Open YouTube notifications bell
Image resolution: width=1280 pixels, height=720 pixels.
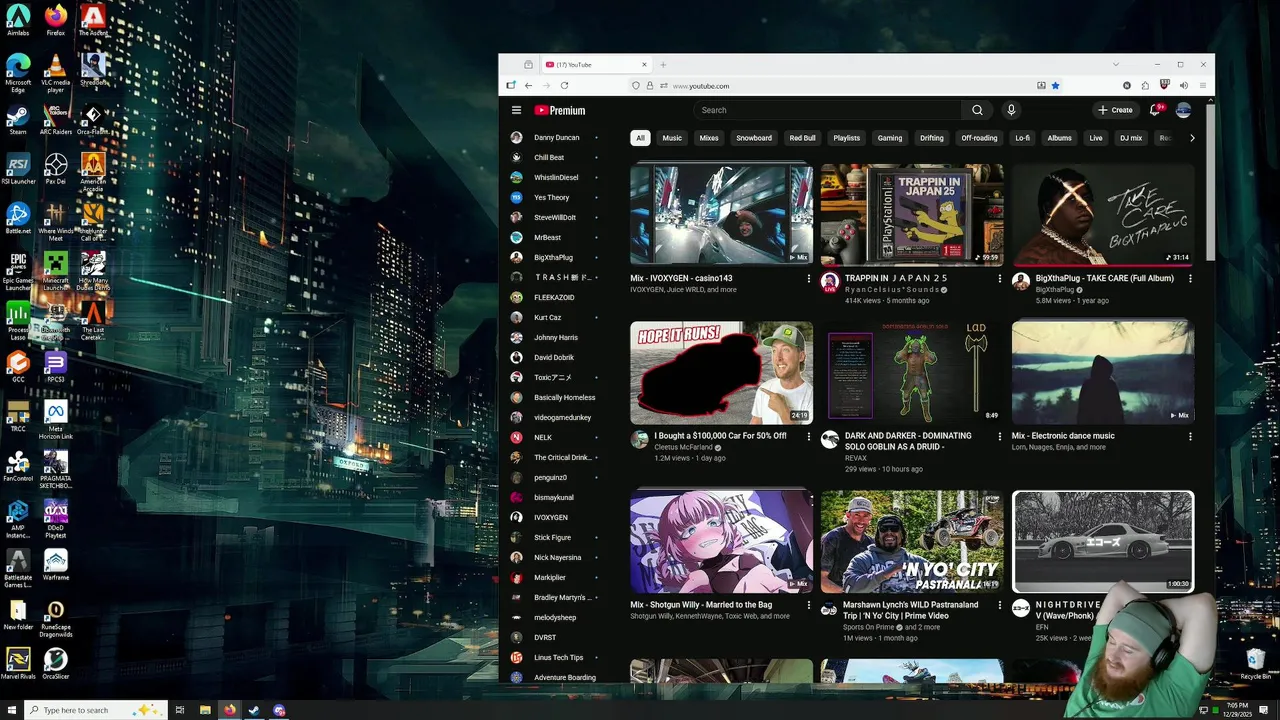(1155, 110)
